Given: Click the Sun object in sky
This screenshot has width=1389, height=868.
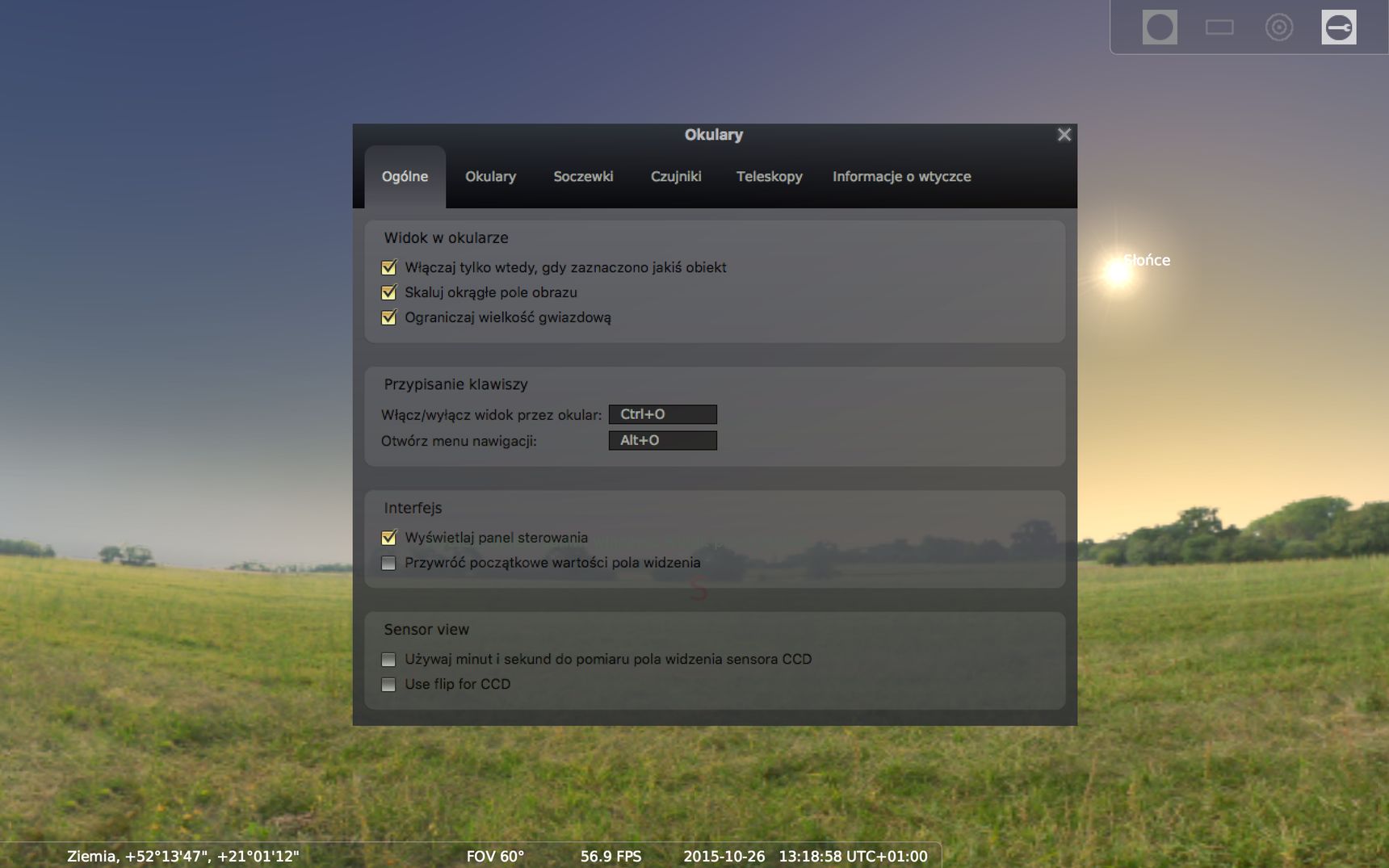Looking at the screenshot, I should 1118,272.
